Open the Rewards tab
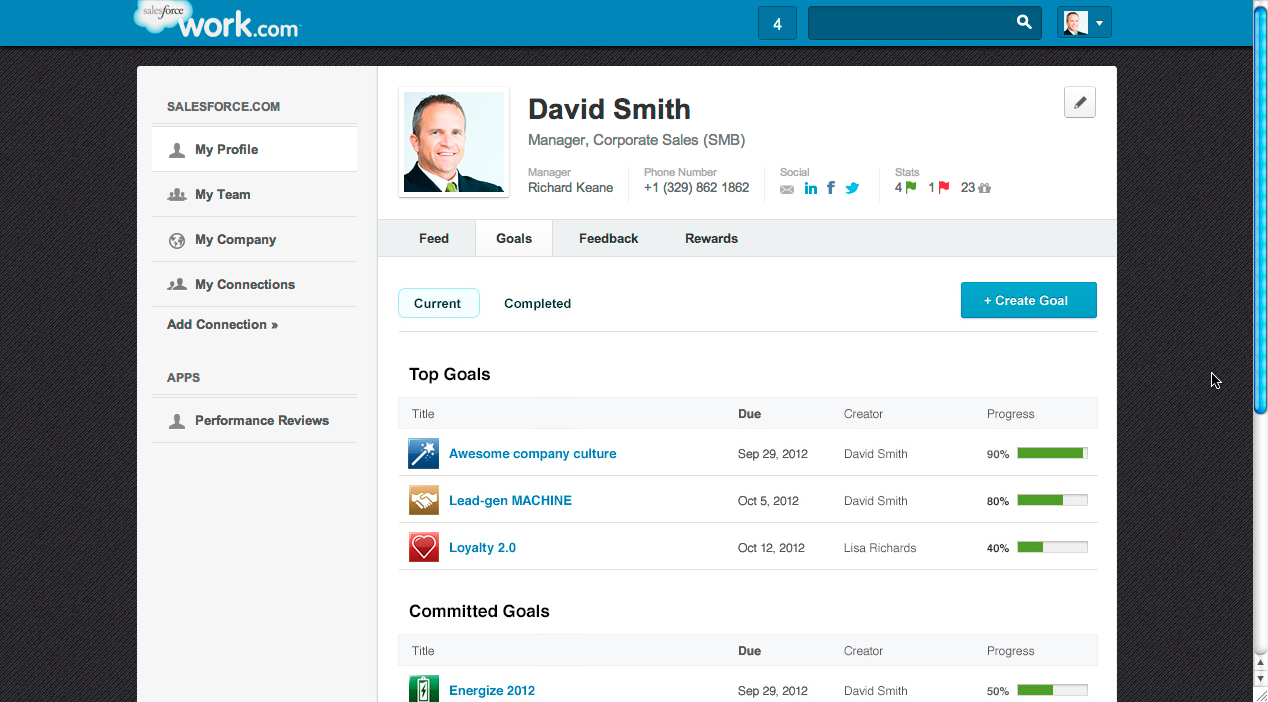This screenshot has width=1268, height=702. point(711,239)
